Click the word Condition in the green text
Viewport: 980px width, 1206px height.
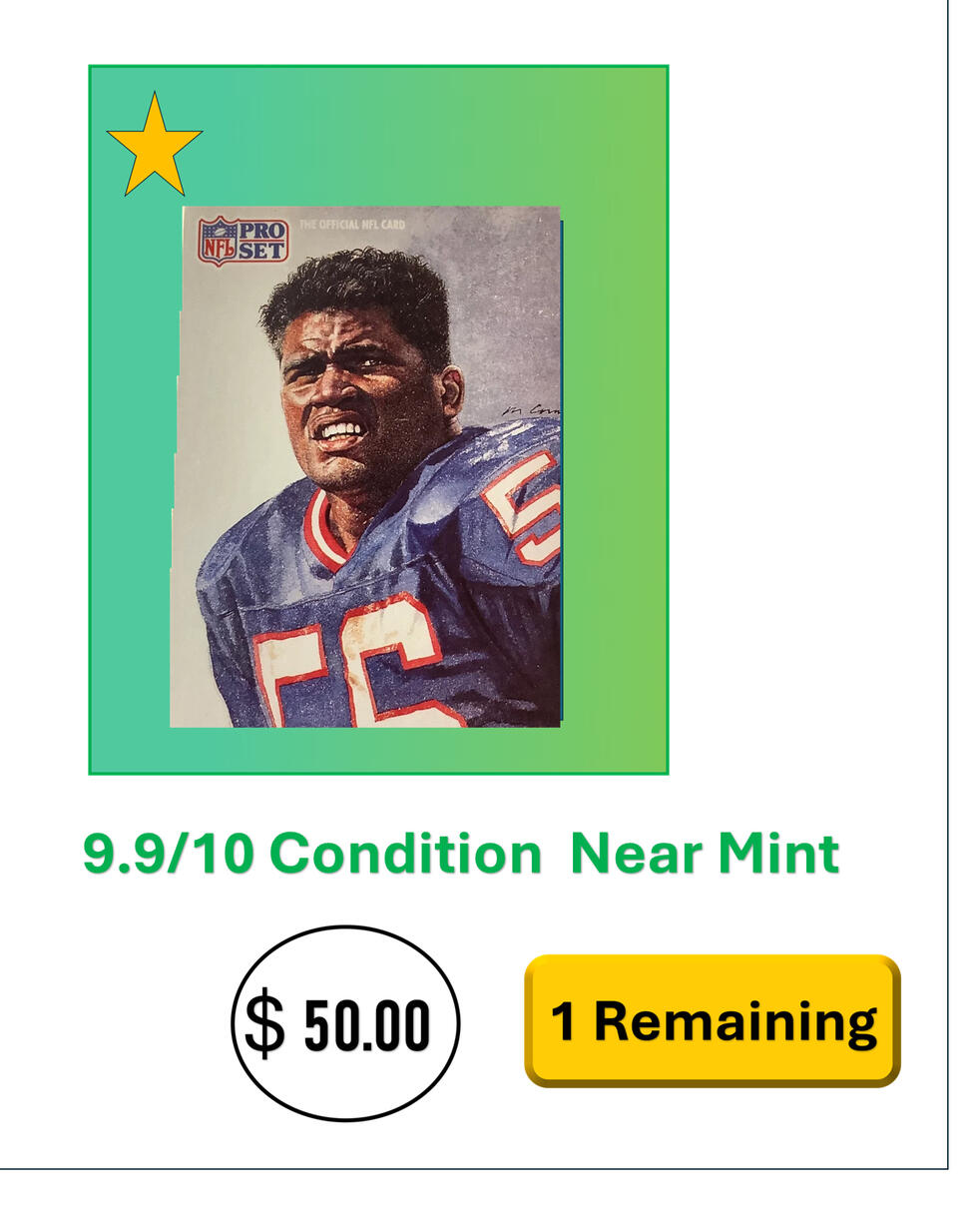(405, 855)
